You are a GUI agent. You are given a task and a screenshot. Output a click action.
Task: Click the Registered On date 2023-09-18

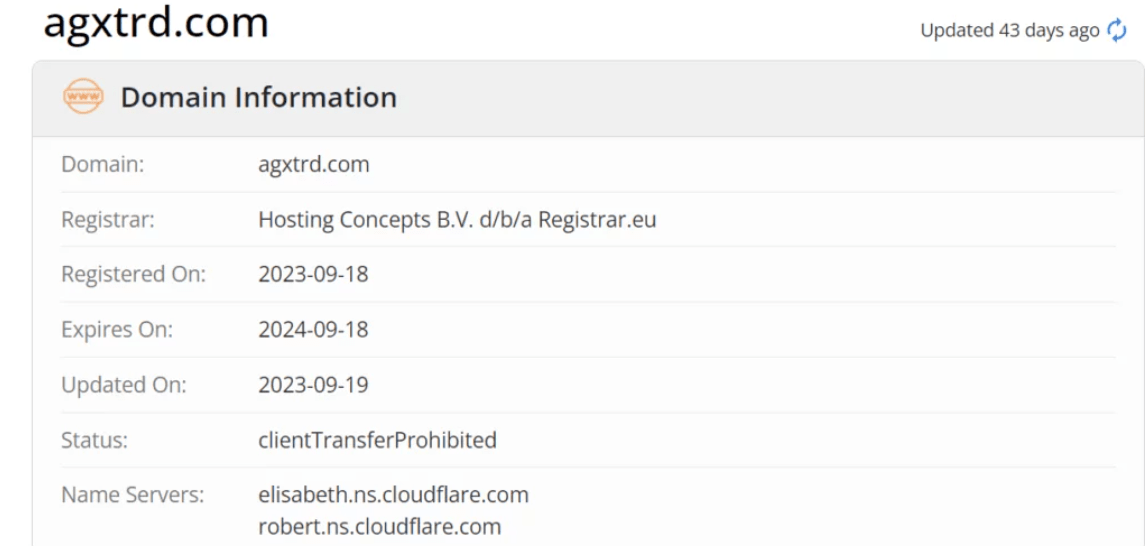coord(313,274)
